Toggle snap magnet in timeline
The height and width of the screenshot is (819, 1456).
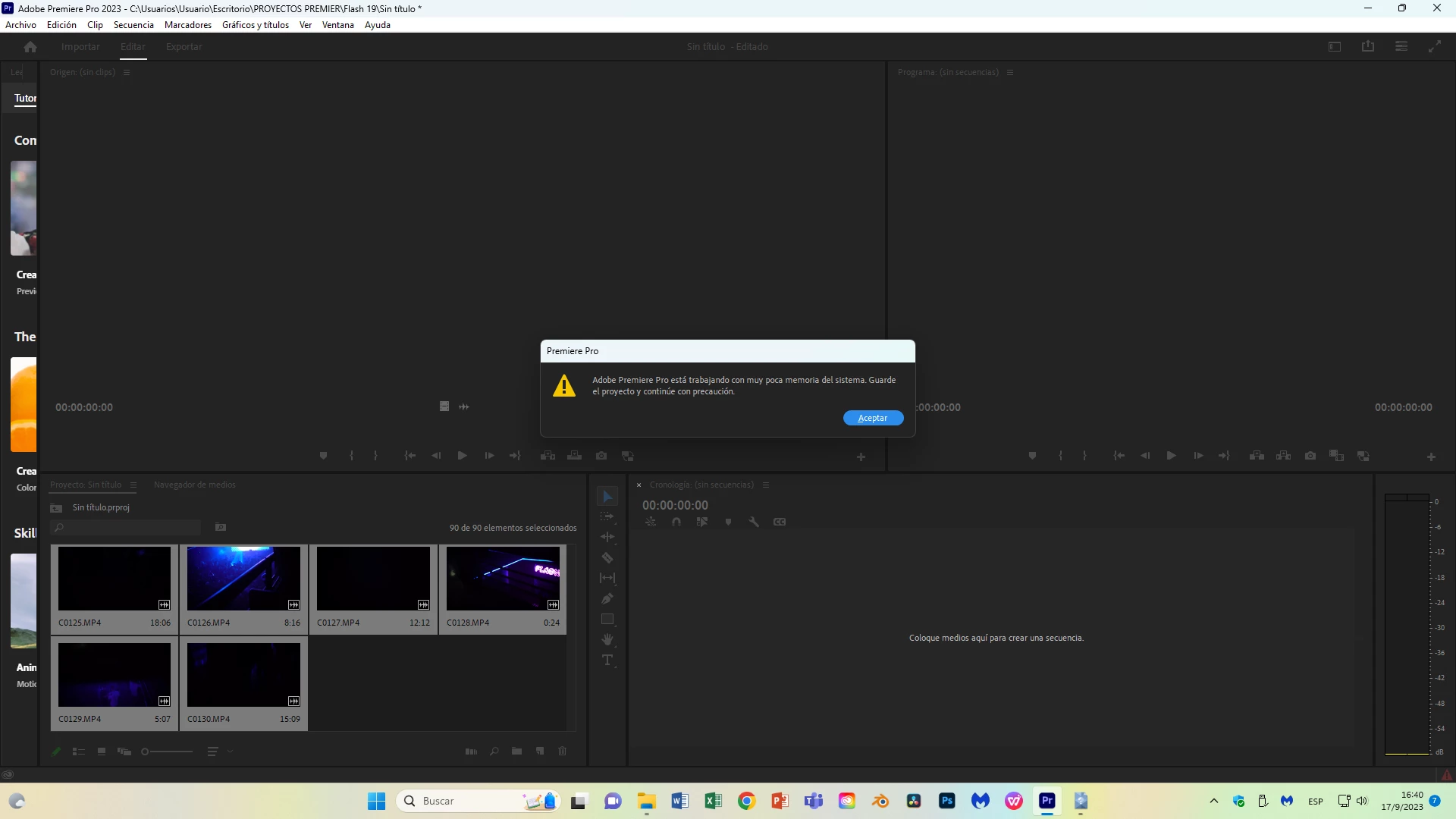tap(676, 522)
